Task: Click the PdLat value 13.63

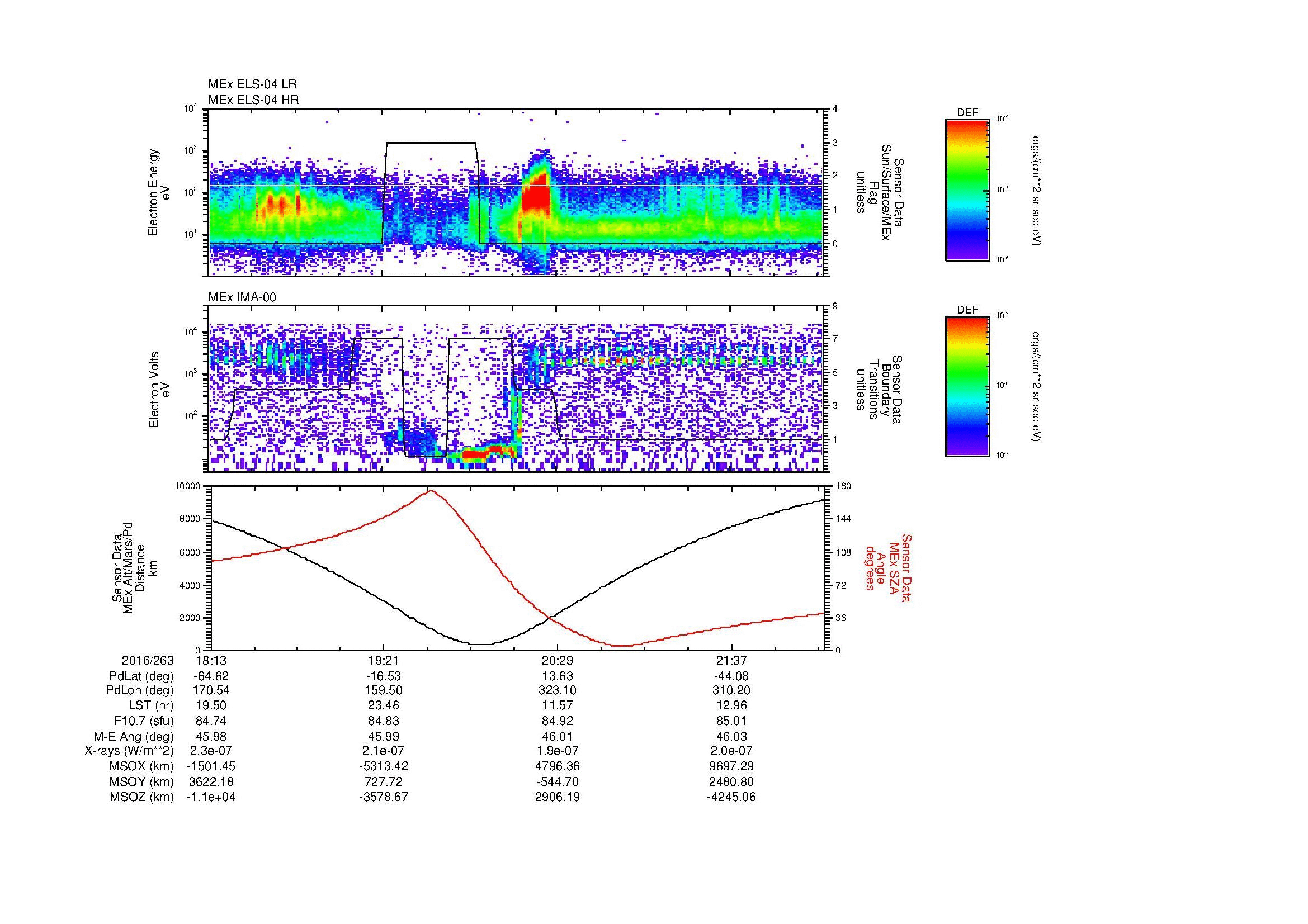Action: click(557, 676)
